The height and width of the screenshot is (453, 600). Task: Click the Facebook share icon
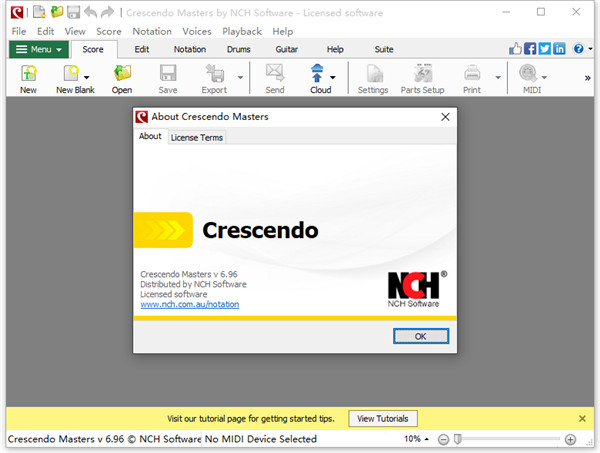(x=530, y=48)
